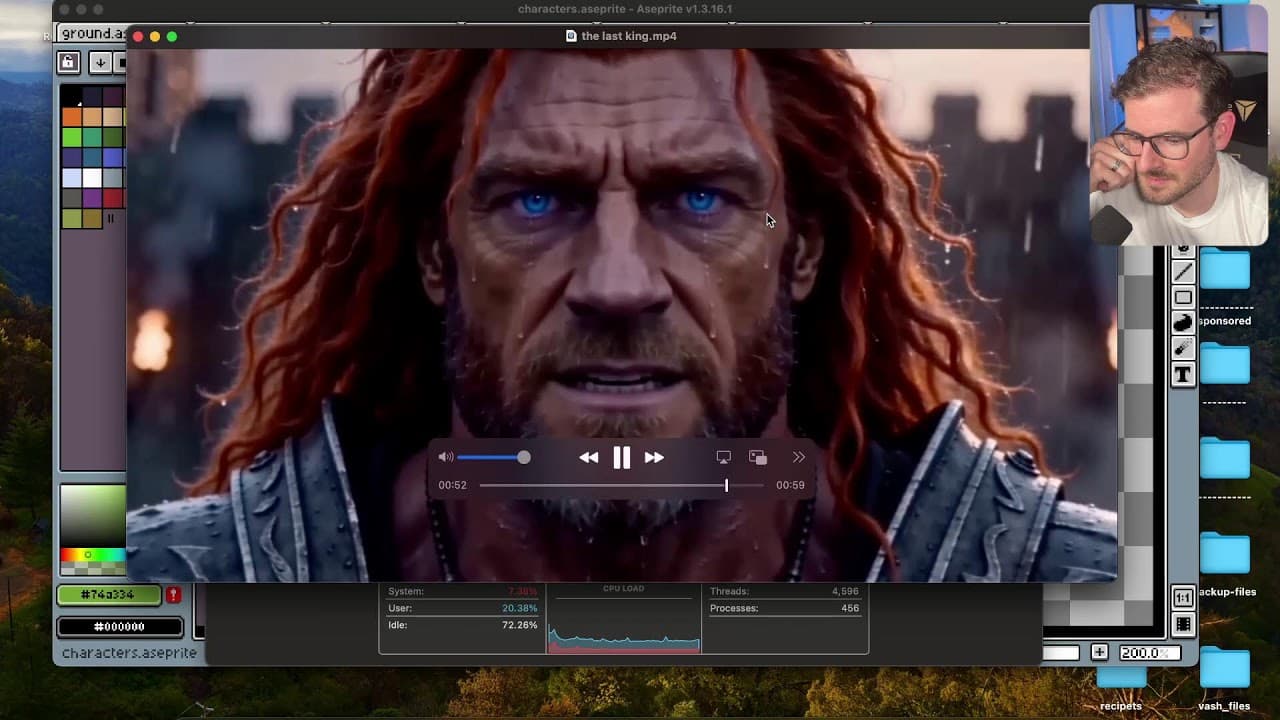The image size is (1280, 720).
Task: Select the Contour tool in Aseprite
Action: 1183,323
